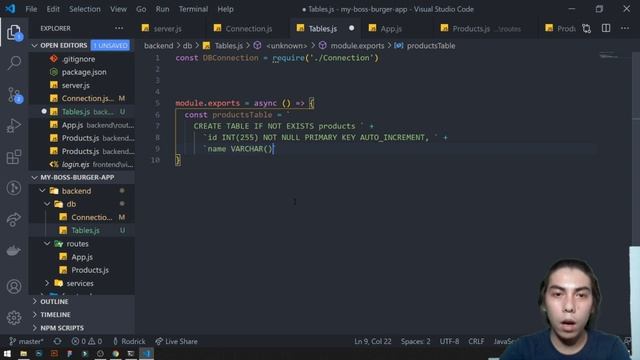Open the Manage gear icon
The image size is (640, 360).
pos(14,318)
